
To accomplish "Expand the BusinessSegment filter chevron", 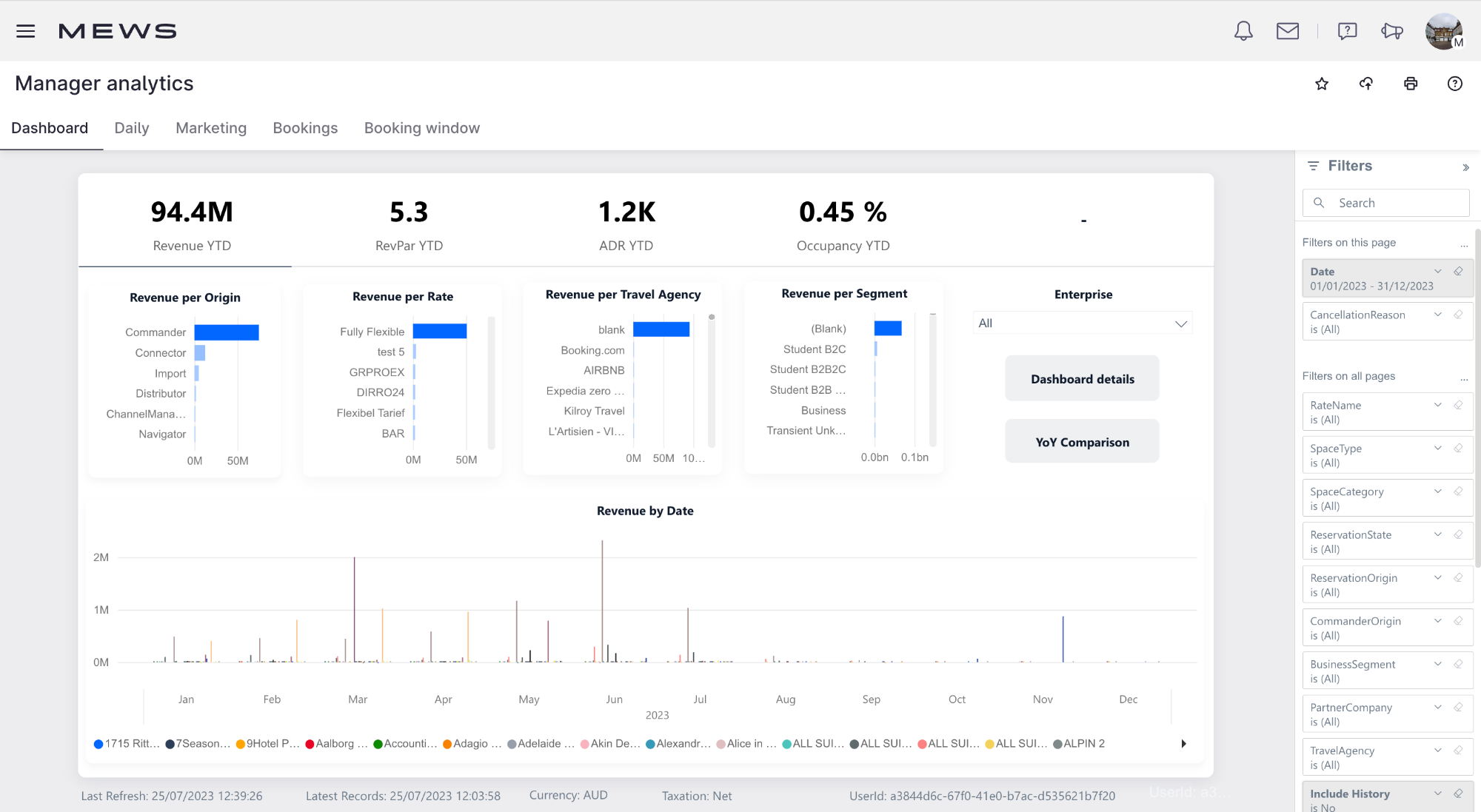I will click(x=1437, y=664).
